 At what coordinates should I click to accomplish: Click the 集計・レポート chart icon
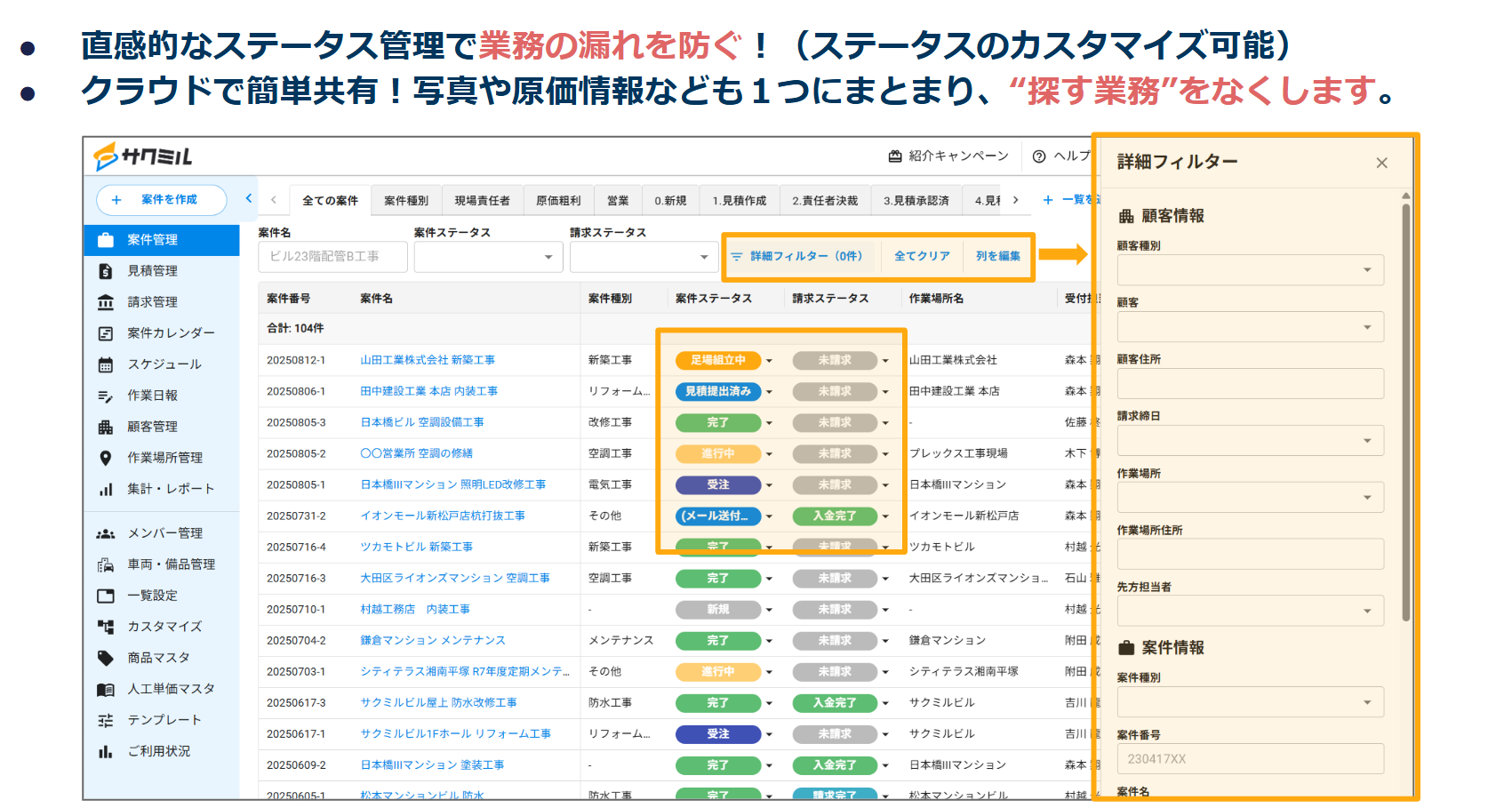(x=106, y=489)
